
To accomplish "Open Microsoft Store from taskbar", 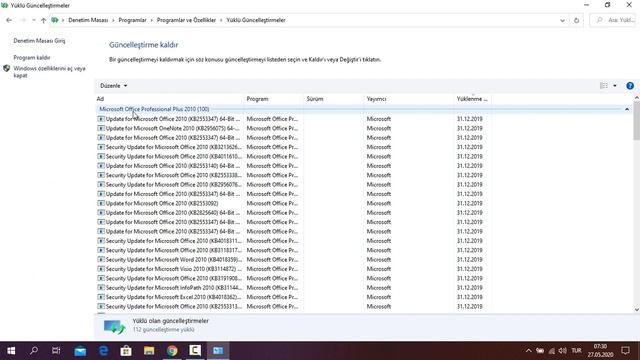I will pos(126,351).
